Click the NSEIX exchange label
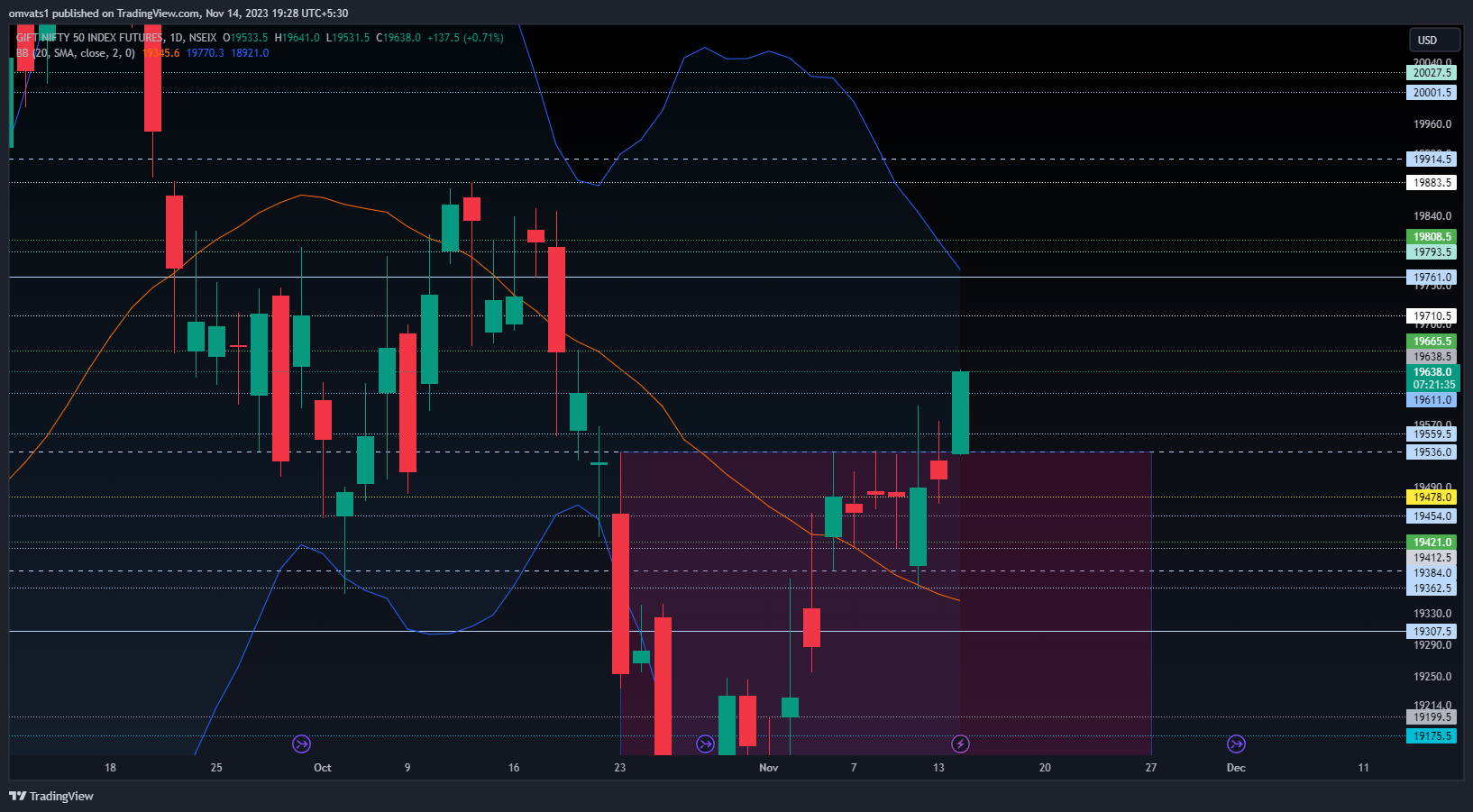Viewport: 1473px width, 812px height. coord(203,38)
